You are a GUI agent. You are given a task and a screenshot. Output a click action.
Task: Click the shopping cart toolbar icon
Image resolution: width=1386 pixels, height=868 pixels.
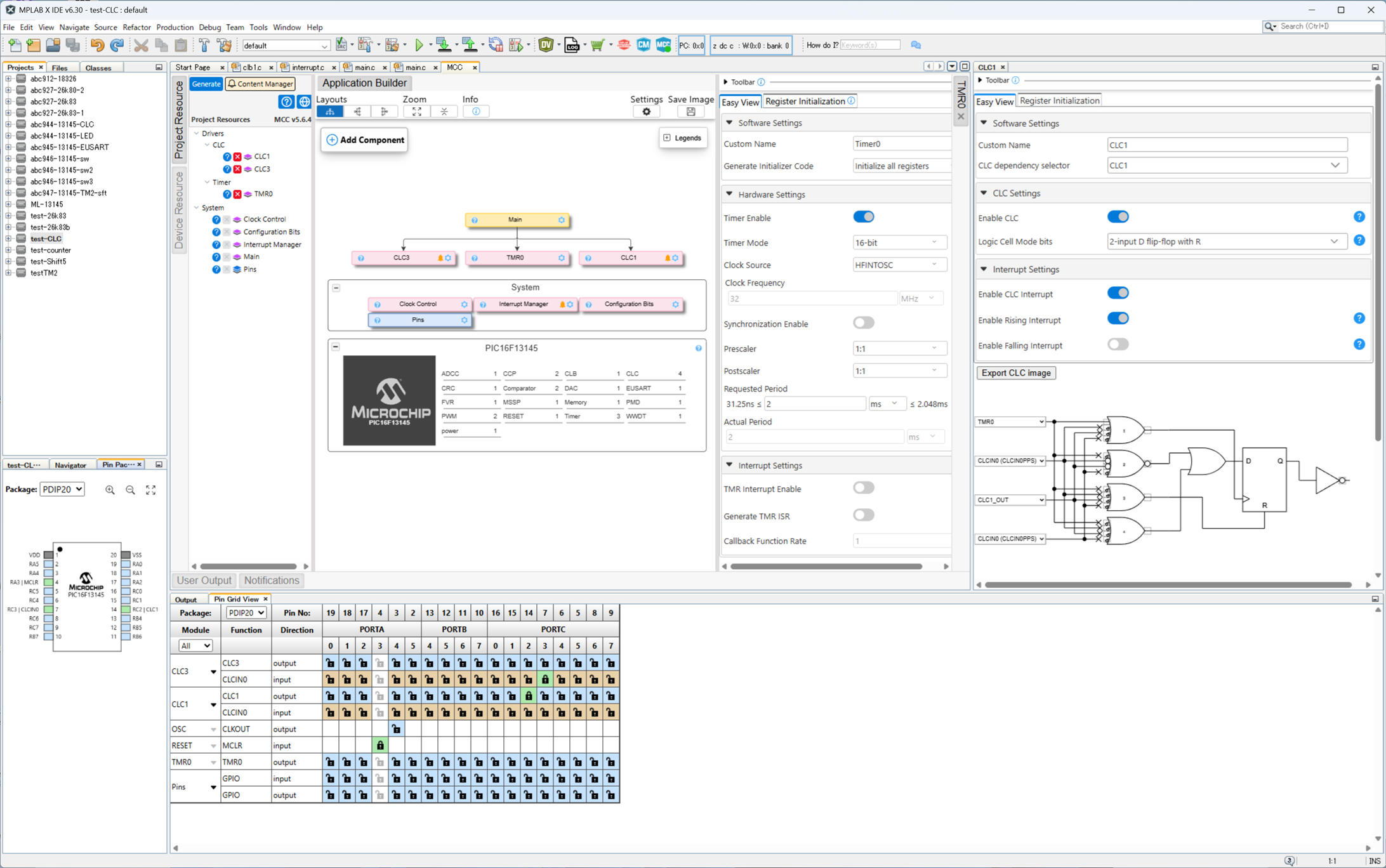tap(597, 45)
